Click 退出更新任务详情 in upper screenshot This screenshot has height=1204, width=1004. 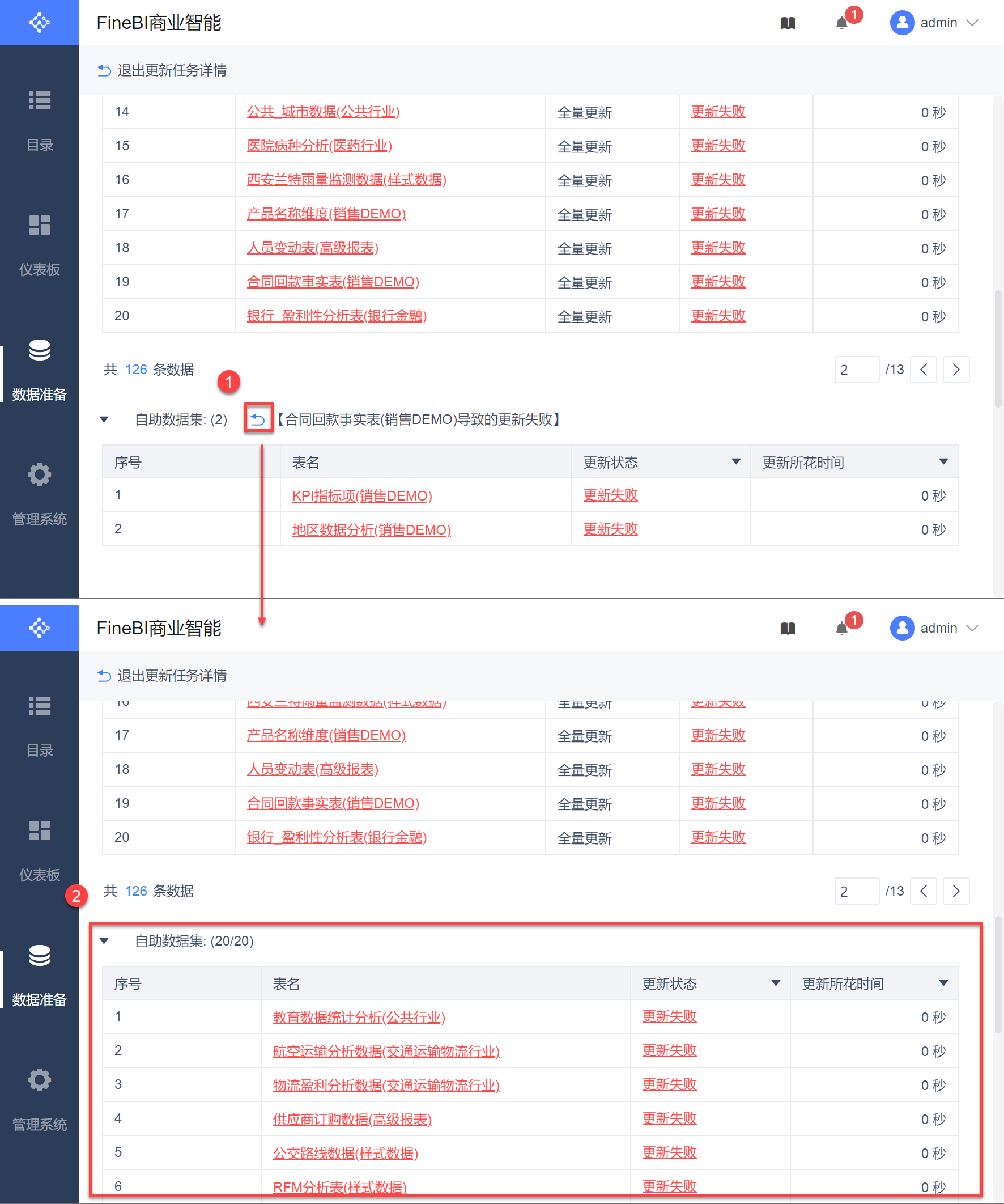162,70
